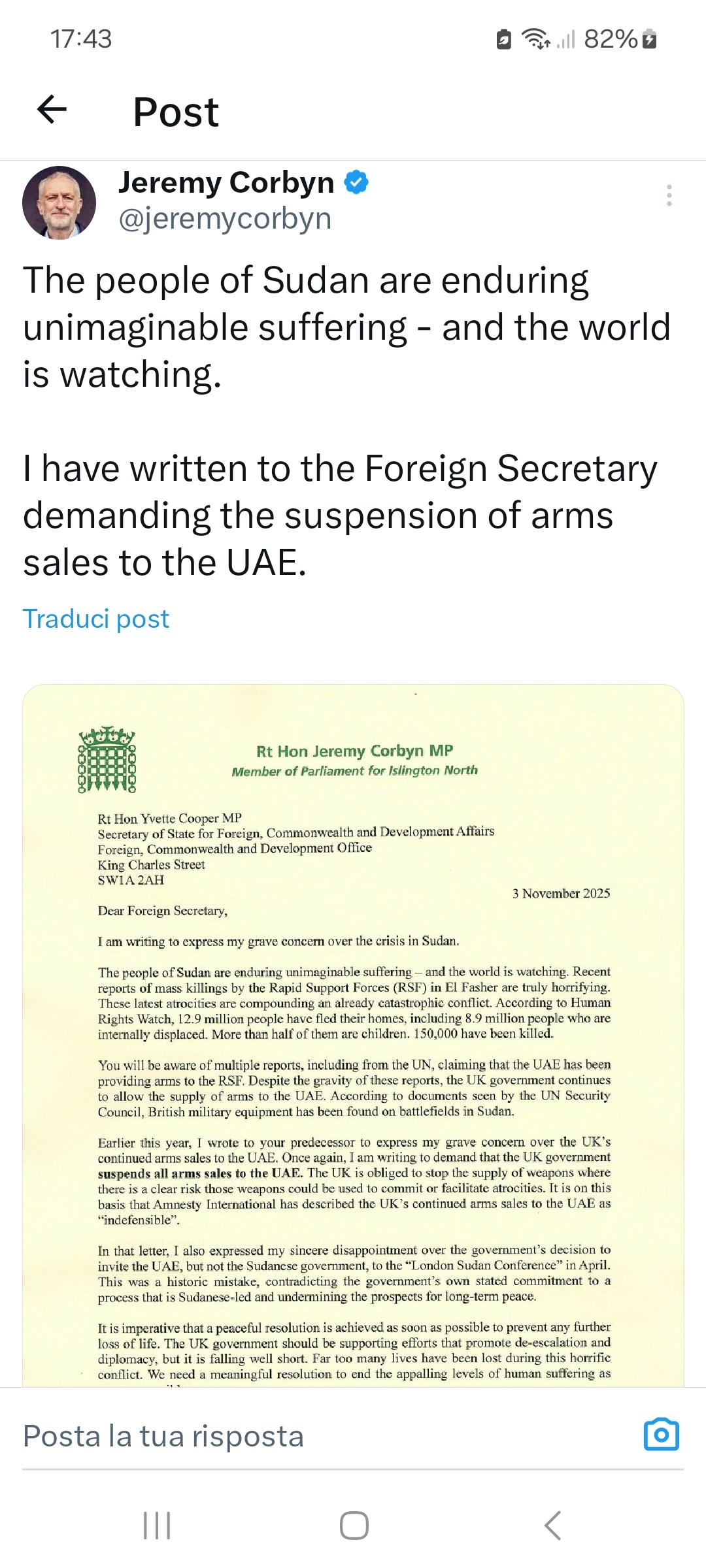Tap the Post header title

point(176,112)
